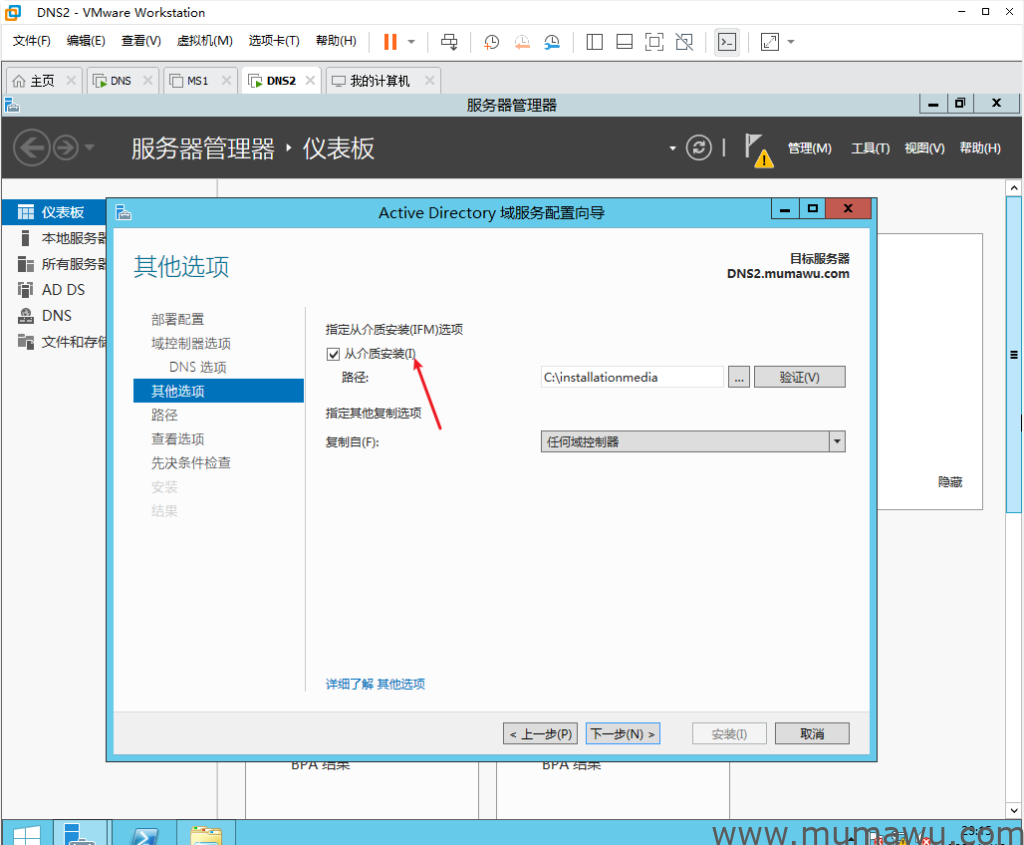This screenshot has height=845, width=1024.
Task: Open the 虚拟机(M) menu
Action: (204, 41)
